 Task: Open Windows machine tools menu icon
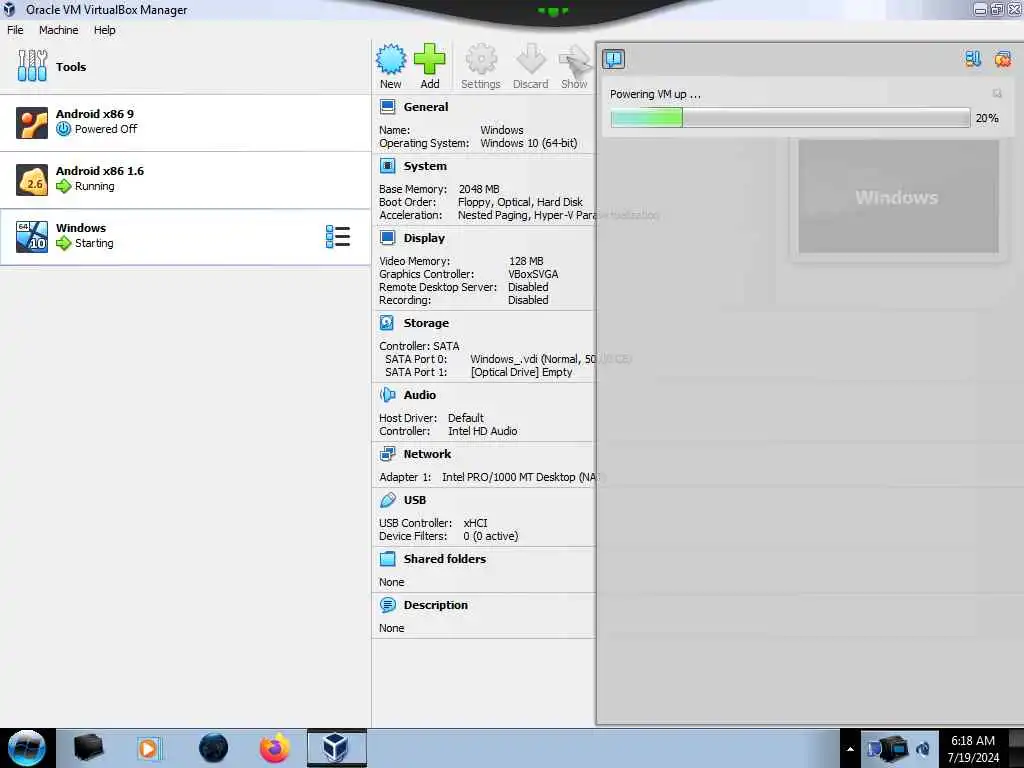click(338, 236)
